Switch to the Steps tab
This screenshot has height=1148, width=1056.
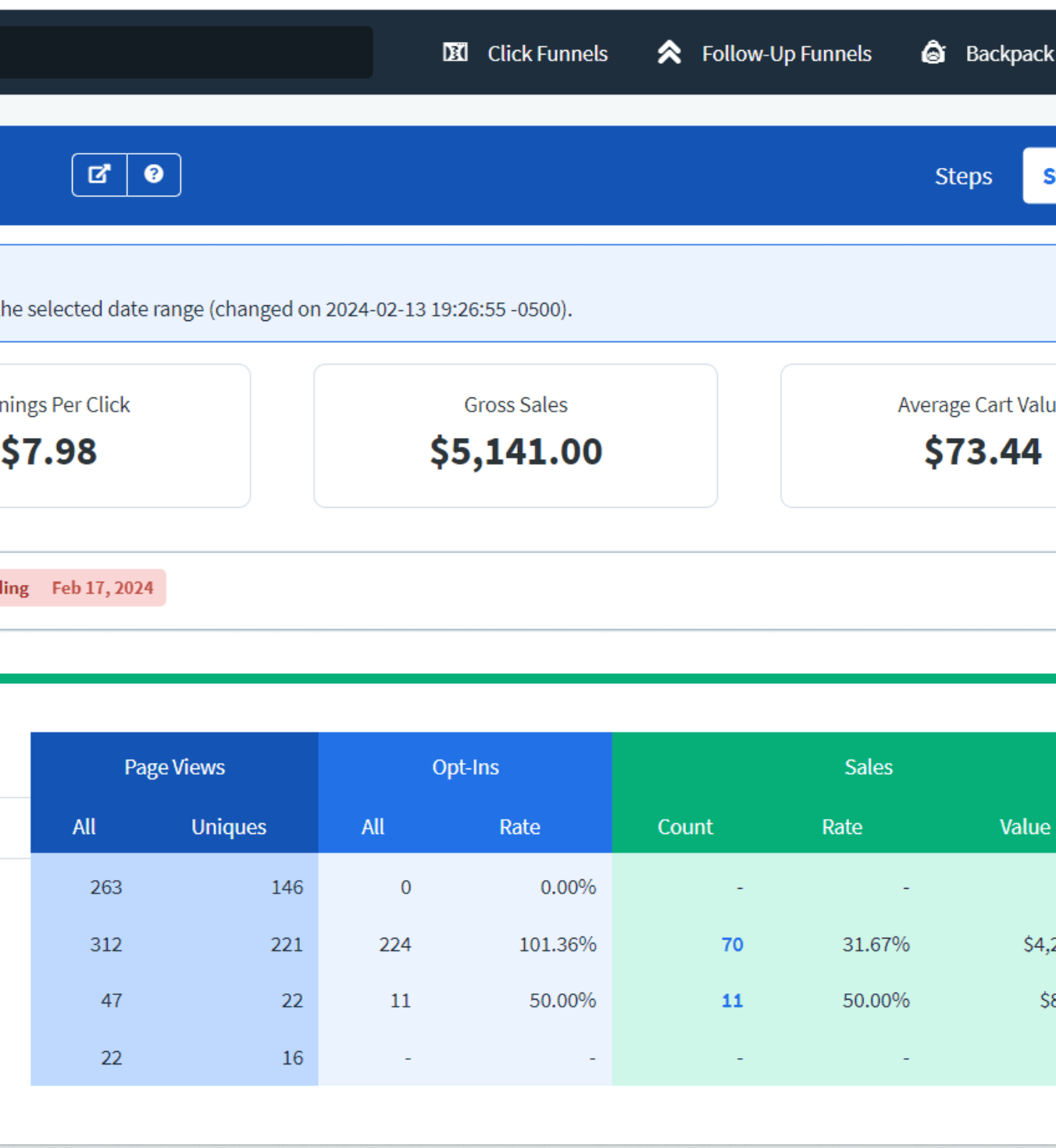tap(963, 176)
